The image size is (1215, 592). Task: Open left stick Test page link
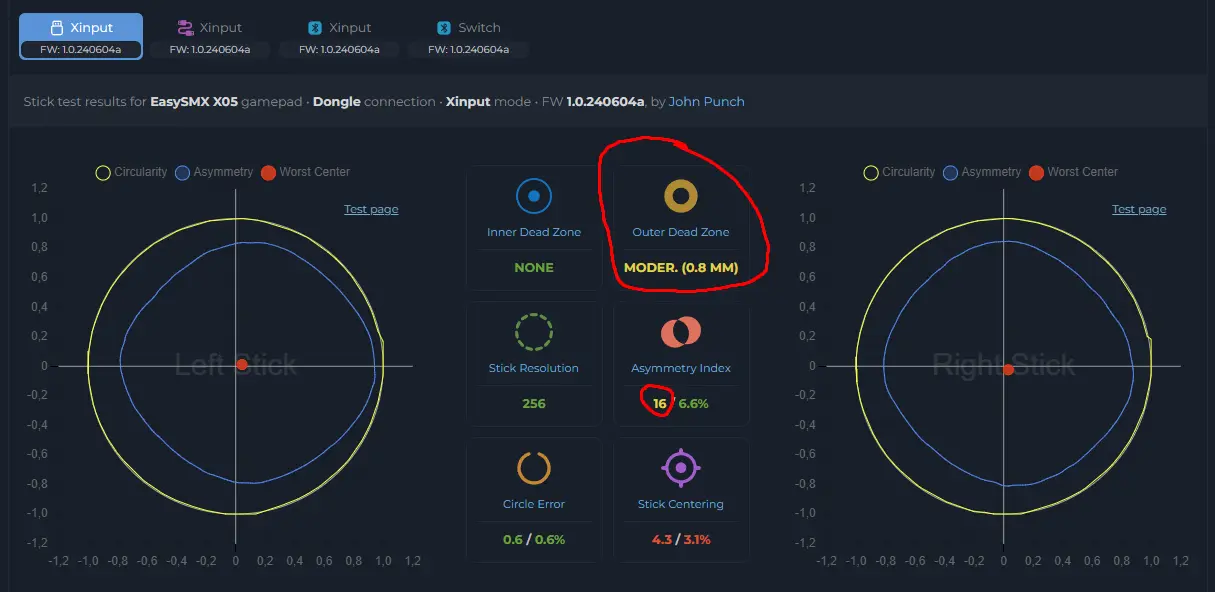coord(371,209)
